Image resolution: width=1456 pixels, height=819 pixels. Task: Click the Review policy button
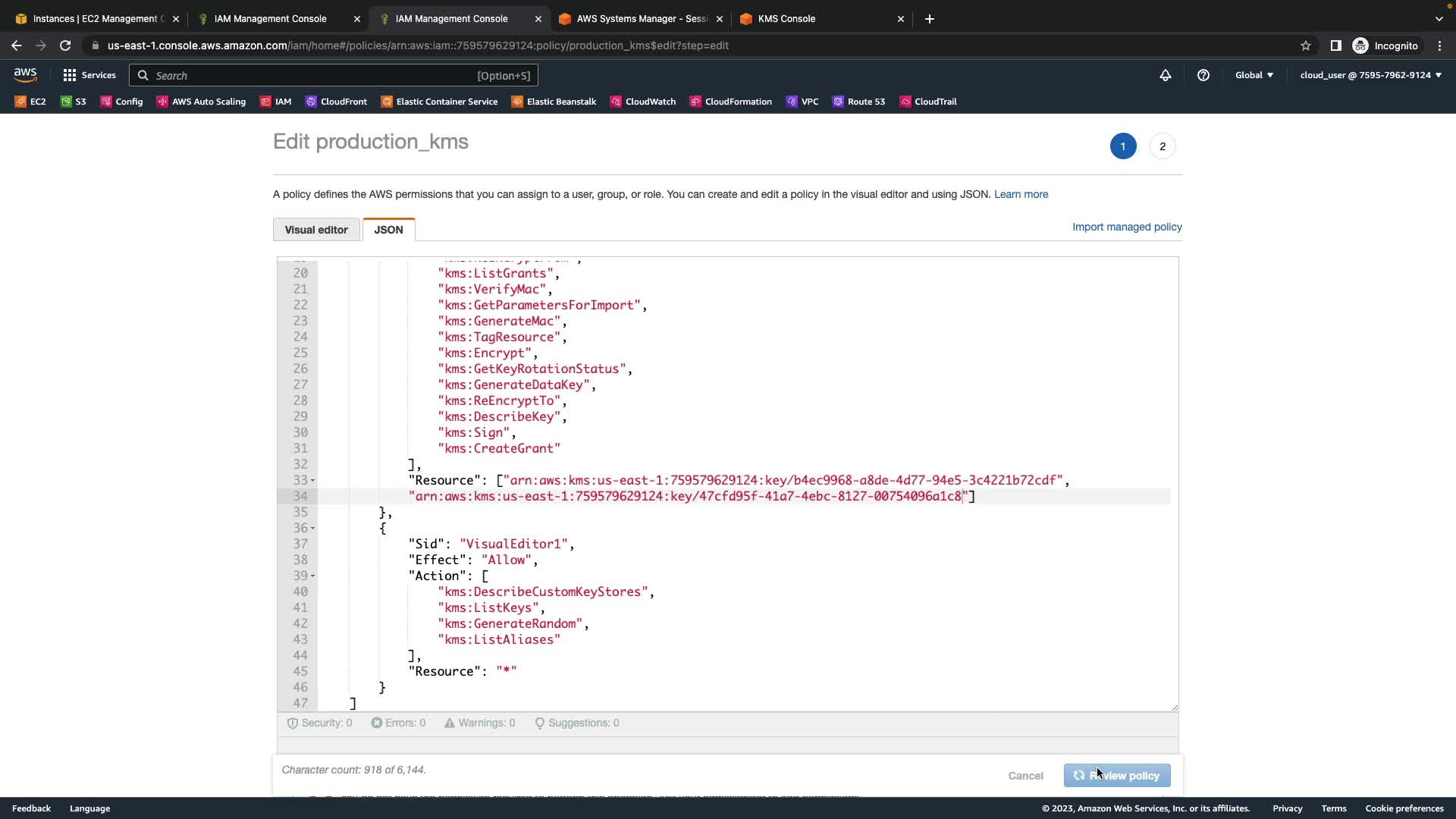tap(1117, 776)
